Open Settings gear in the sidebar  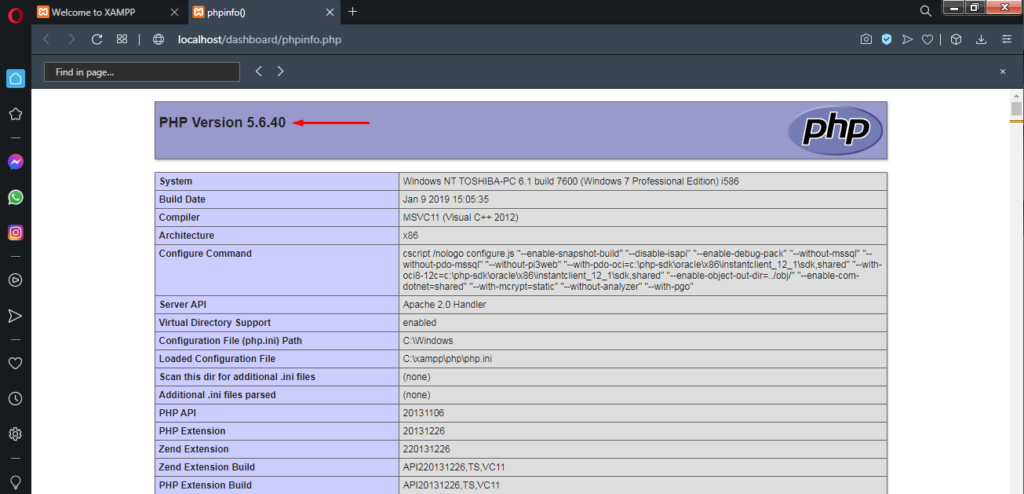pyautogui.click(x=16, y=434)
